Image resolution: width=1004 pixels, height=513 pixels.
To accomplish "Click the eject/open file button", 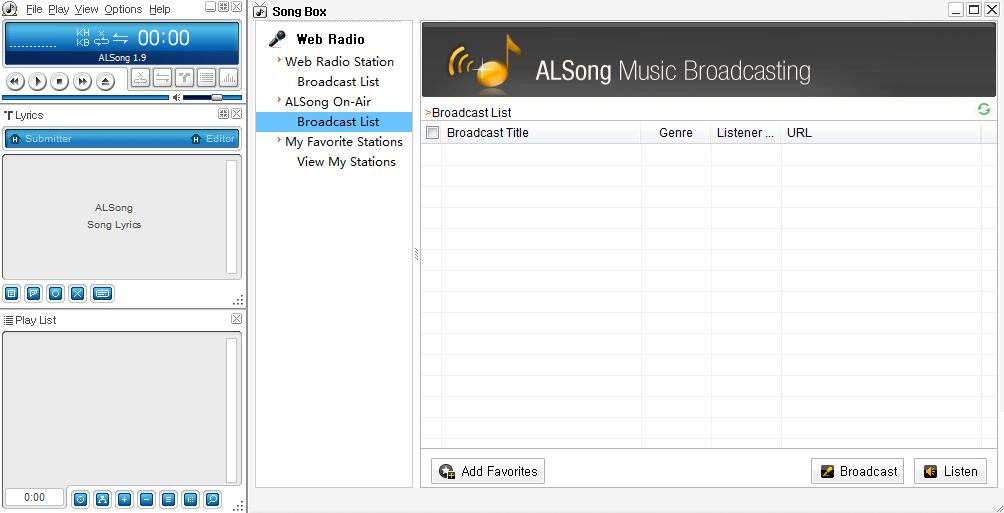I will point(105,82).
